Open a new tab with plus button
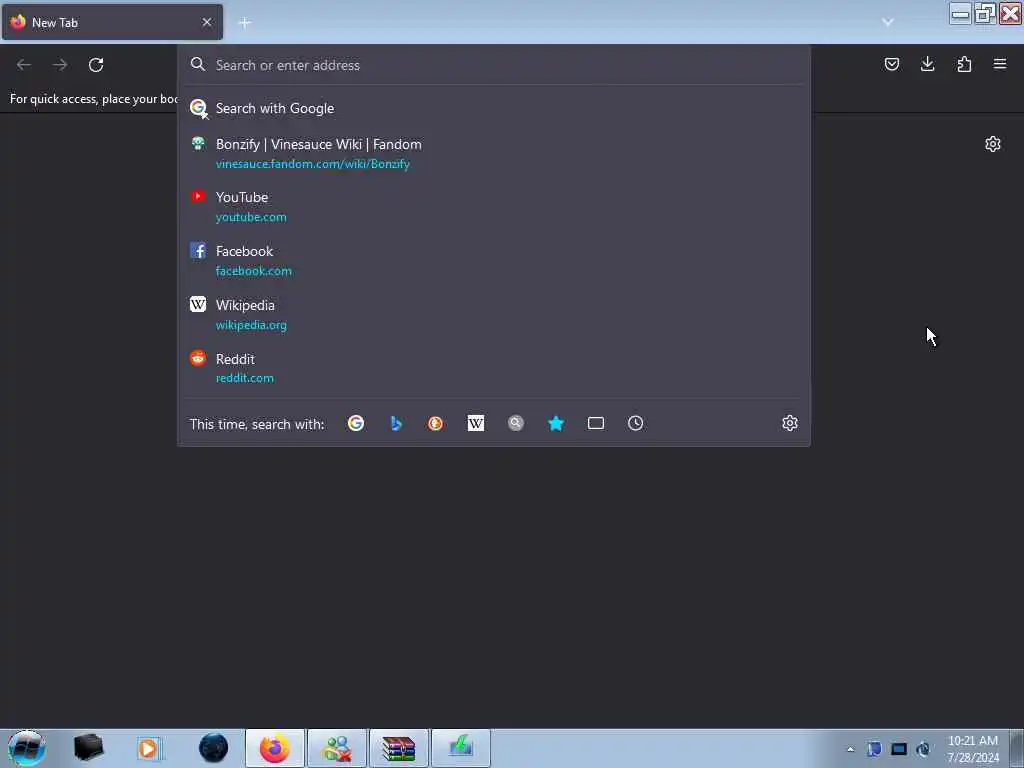1024x768 pixels. point(245,23)
